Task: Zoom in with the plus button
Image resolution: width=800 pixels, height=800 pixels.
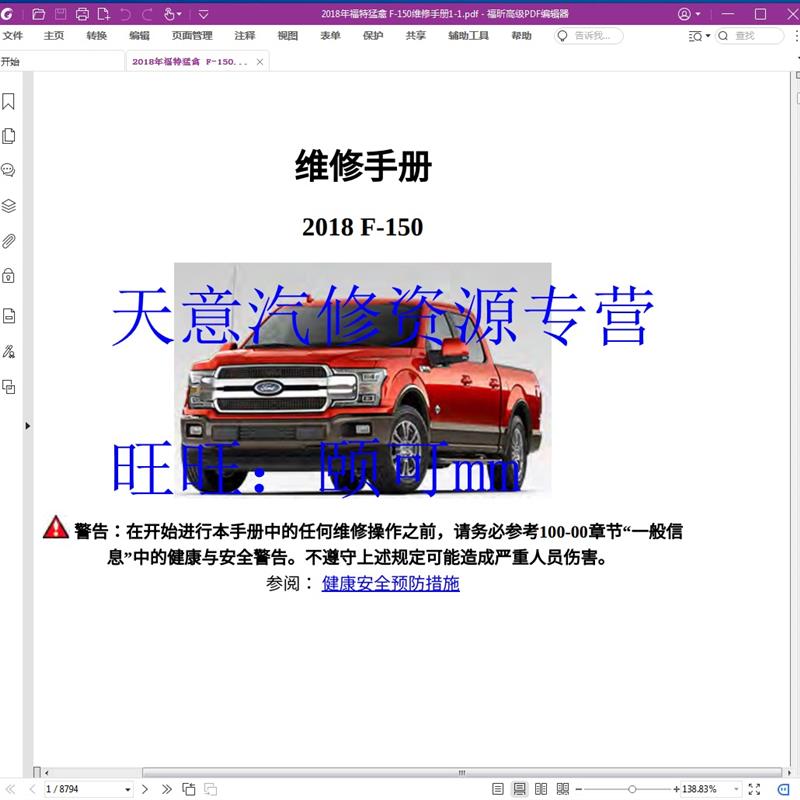Action: pyautogui.click(x=677, y=789)
